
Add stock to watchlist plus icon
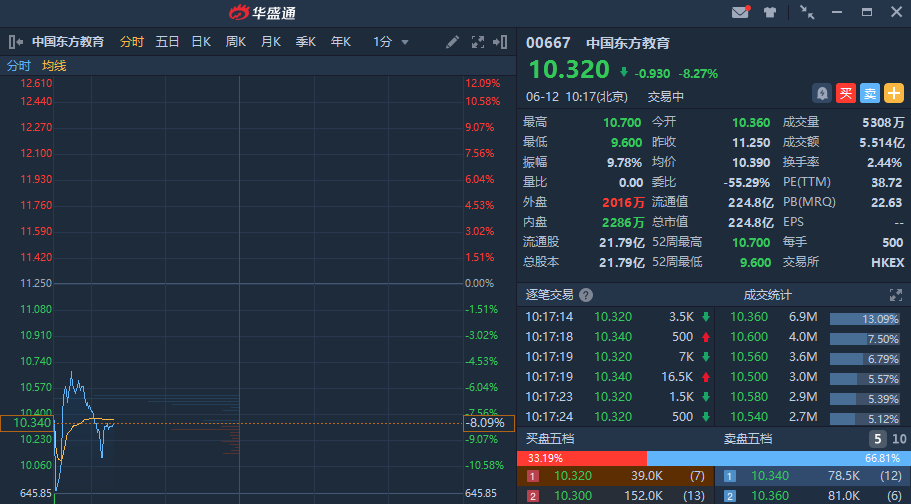coord(894,93)
